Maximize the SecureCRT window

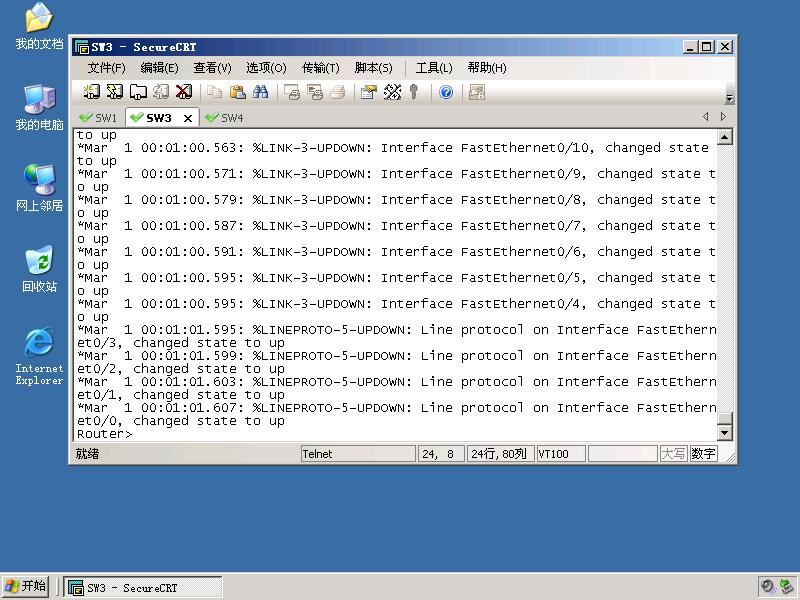[x=707, y=47]
